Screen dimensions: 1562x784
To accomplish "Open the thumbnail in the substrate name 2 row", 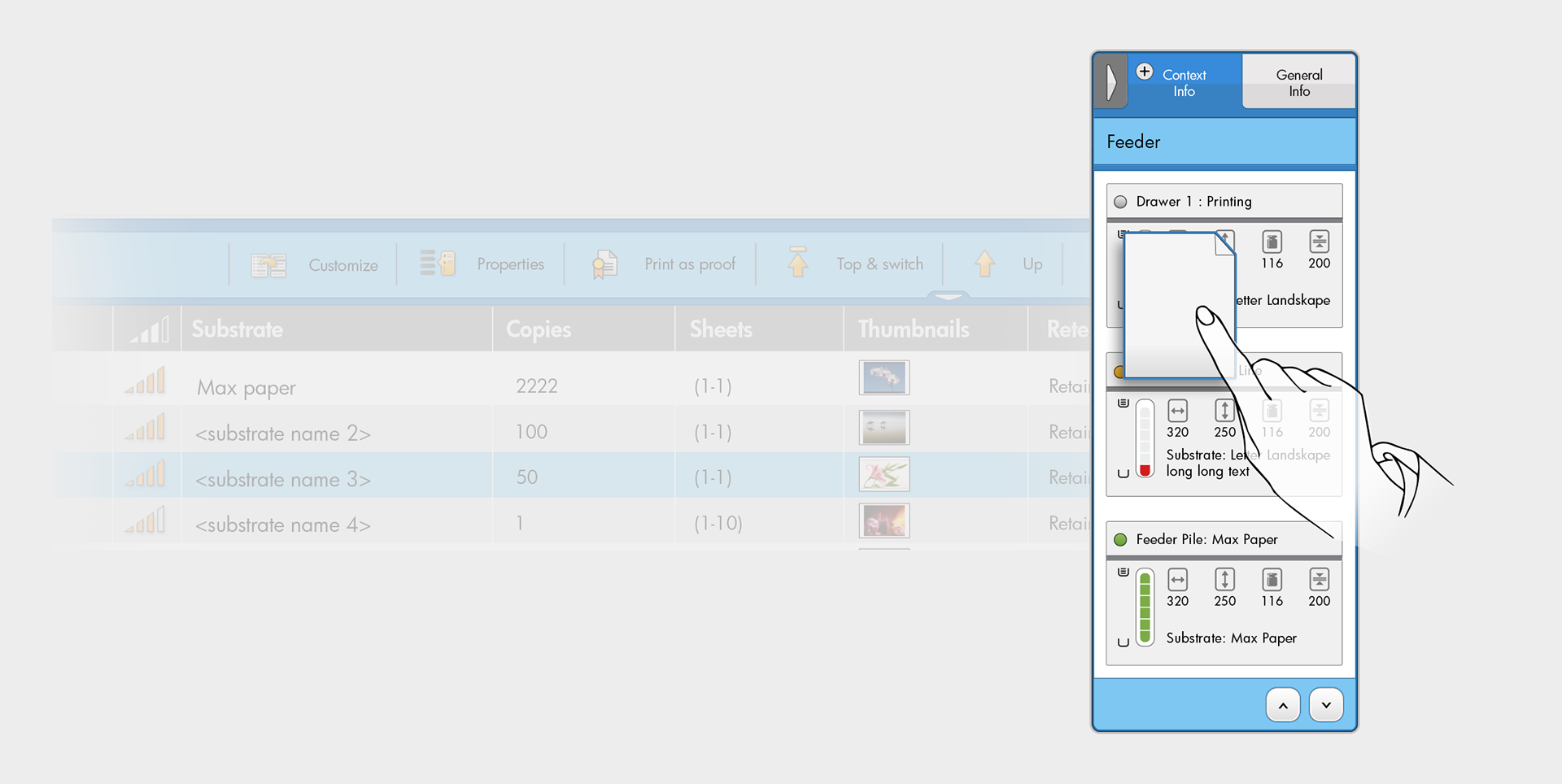I will pyautogui.click(x=884, y=427).
